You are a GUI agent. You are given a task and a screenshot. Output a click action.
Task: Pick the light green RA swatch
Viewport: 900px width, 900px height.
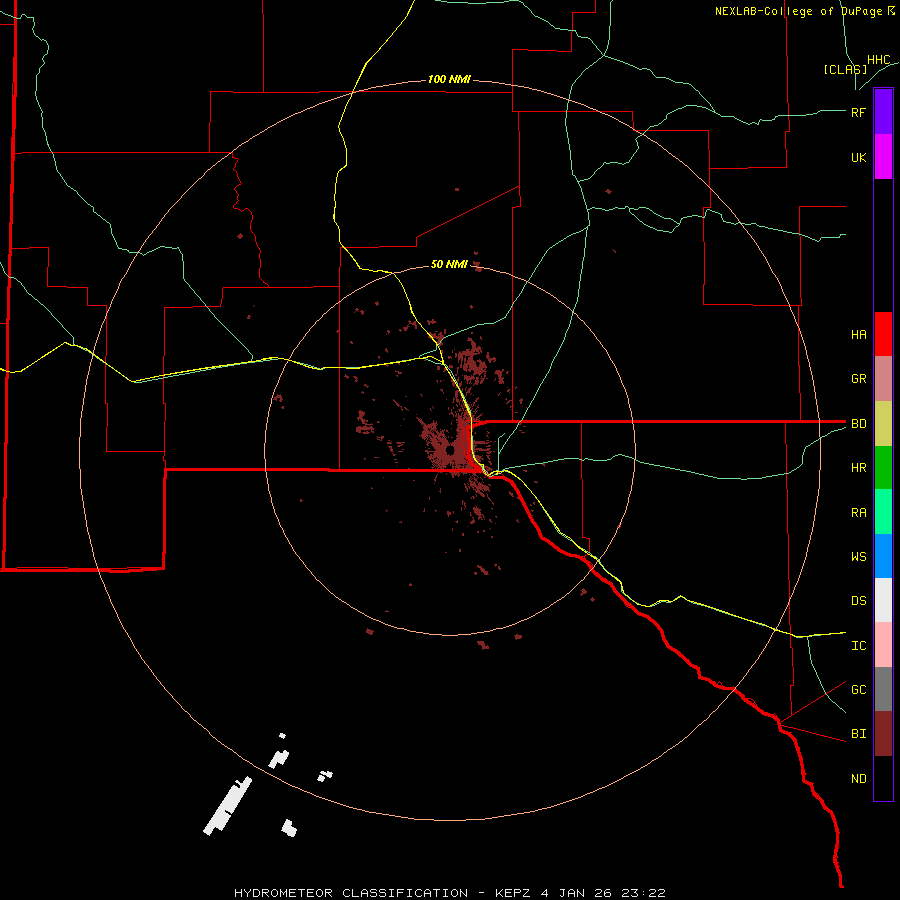click(x=883, y=512)
